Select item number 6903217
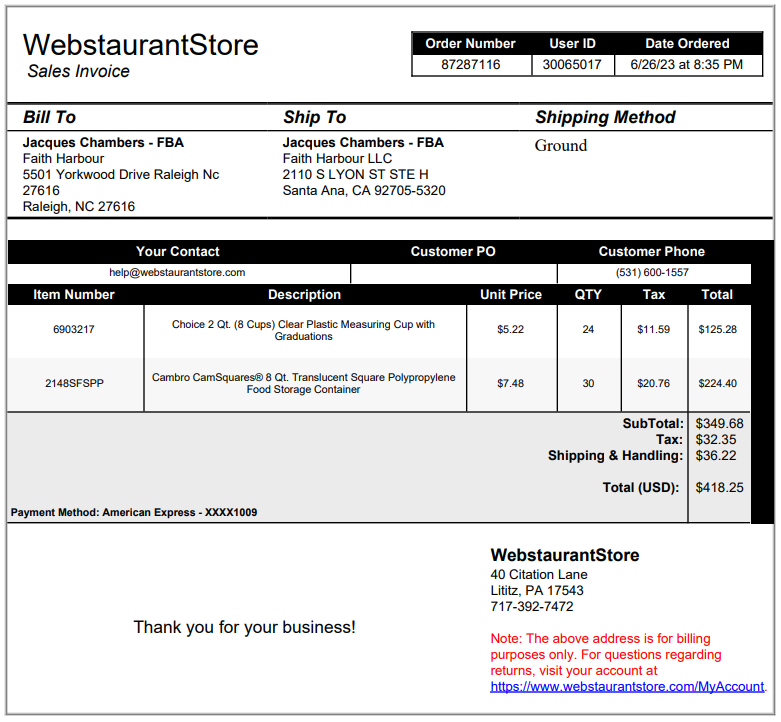Image resolution: width=781 pixels, height=722 pixels. 74,330
